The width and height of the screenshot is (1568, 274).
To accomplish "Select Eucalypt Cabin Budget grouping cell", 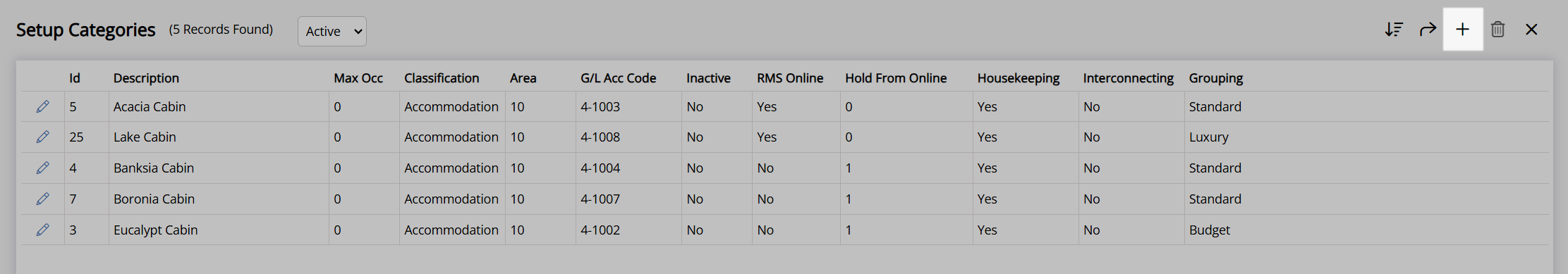I will [1366, 230].
